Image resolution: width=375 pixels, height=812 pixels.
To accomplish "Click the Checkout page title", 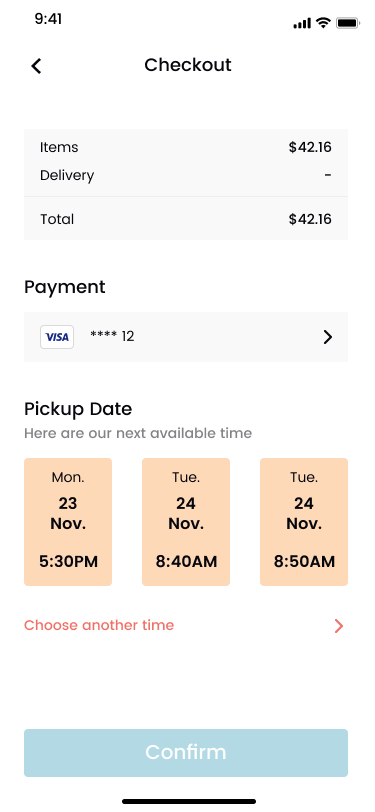I will pyautogui.click(x=188, y=65).
